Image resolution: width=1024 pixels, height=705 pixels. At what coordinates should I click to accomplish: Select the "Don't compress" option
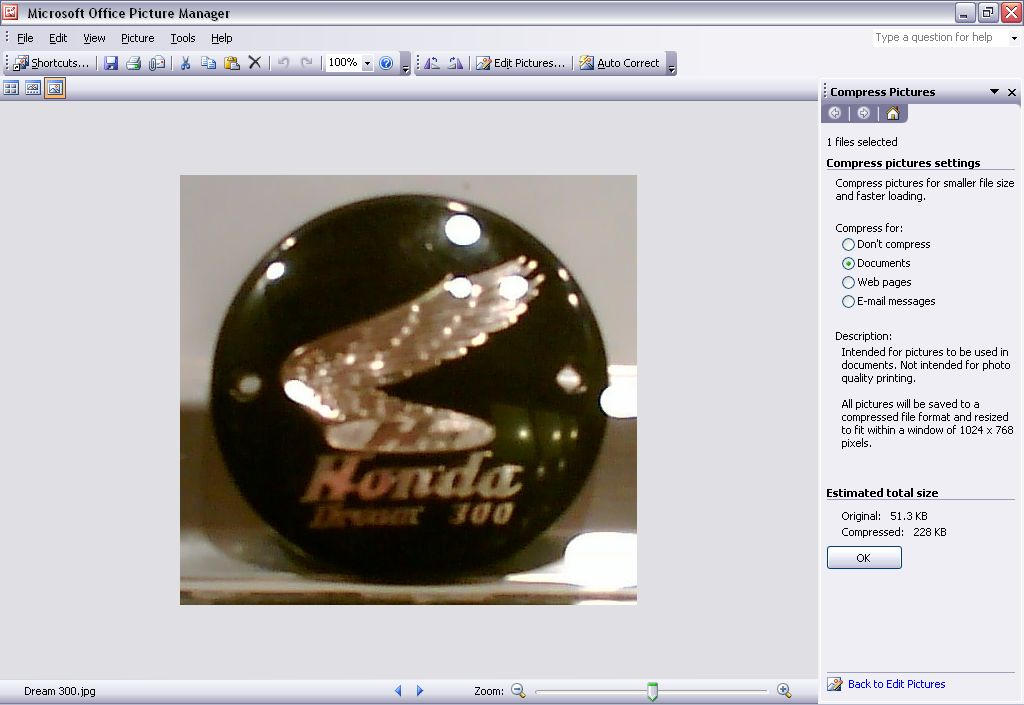coord(848,244)
